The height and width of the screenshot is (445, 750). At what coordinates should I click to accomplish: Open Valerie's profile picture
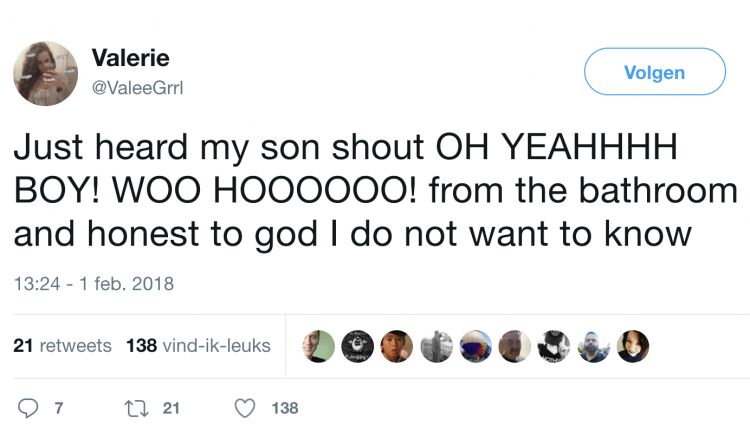[45, 73]
